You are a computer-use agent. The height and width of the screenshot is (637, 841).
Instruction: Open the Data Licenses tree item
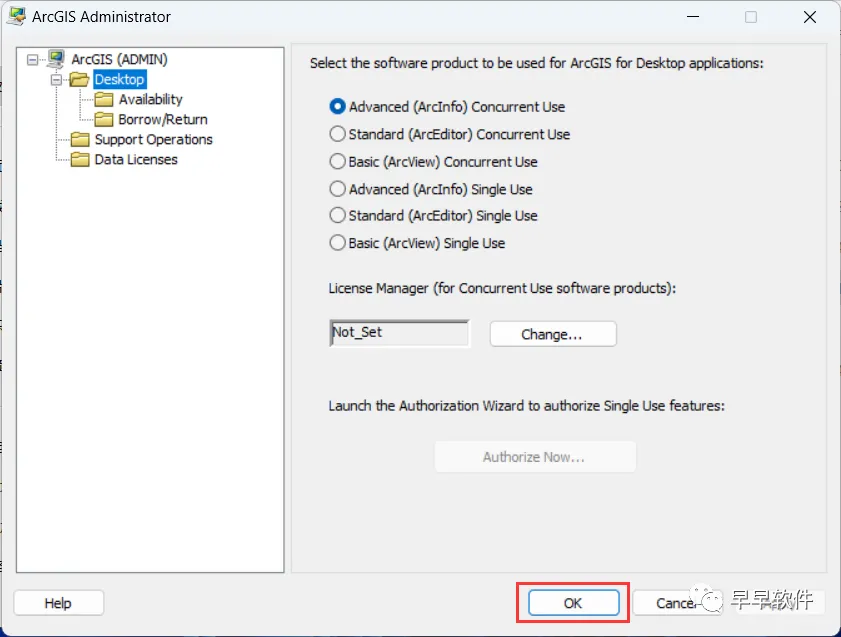136,159
